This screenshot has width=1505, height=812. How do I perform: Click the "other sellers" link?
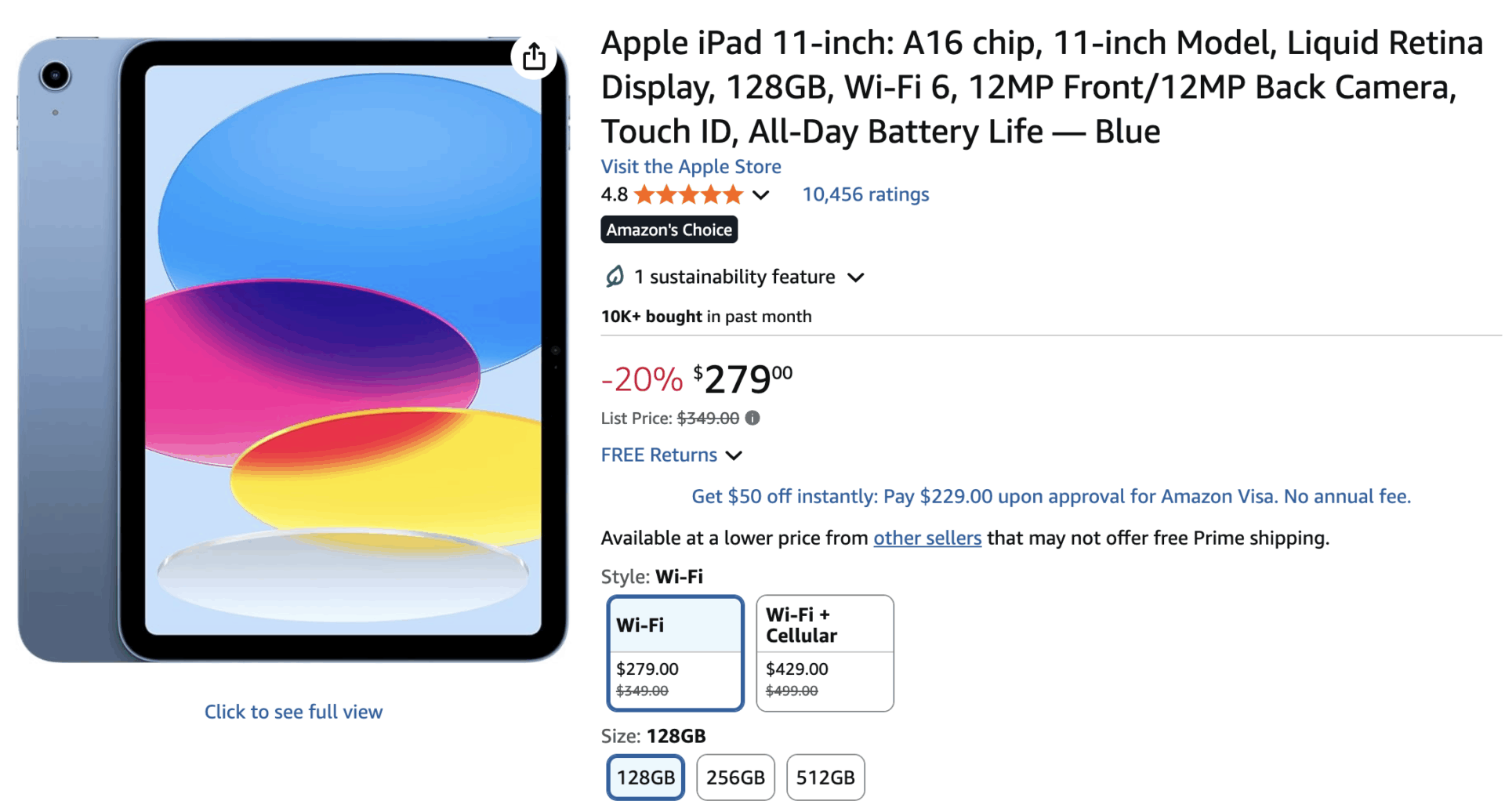point(927,538)
